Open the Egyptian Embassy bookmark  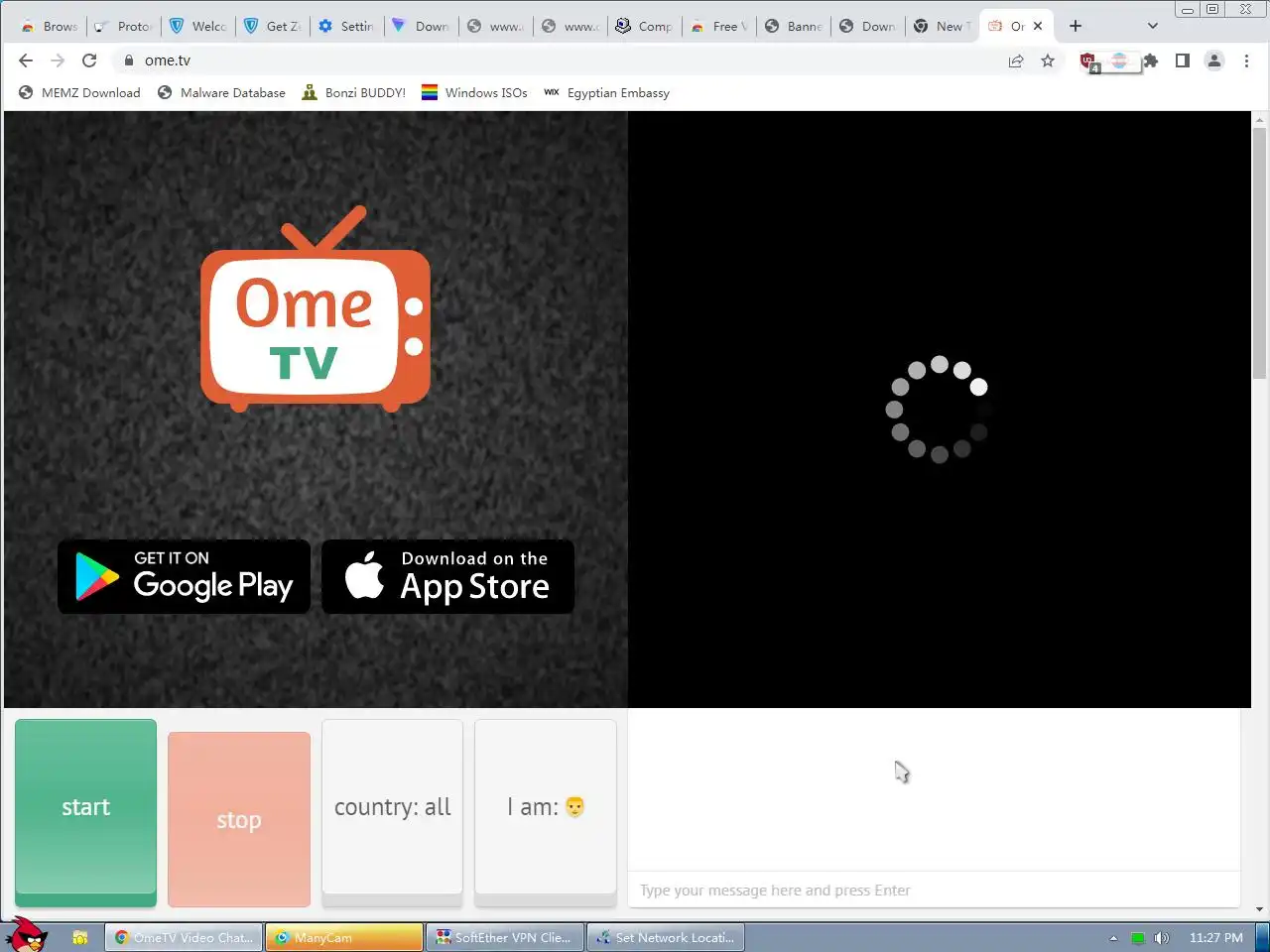pyautogui.click(x=606, y=92)
